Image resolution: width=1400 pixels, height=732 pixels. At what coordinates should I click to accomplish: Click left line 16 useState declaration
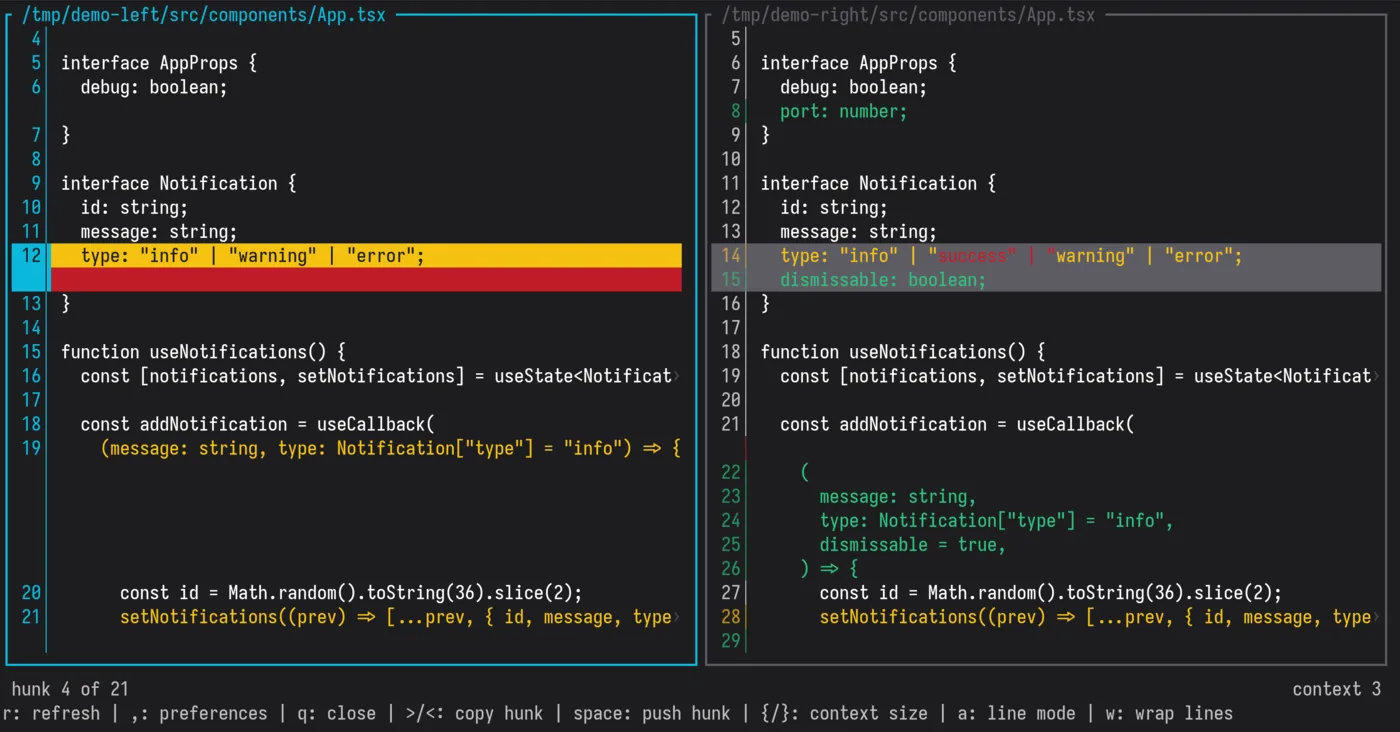point(376,376)
